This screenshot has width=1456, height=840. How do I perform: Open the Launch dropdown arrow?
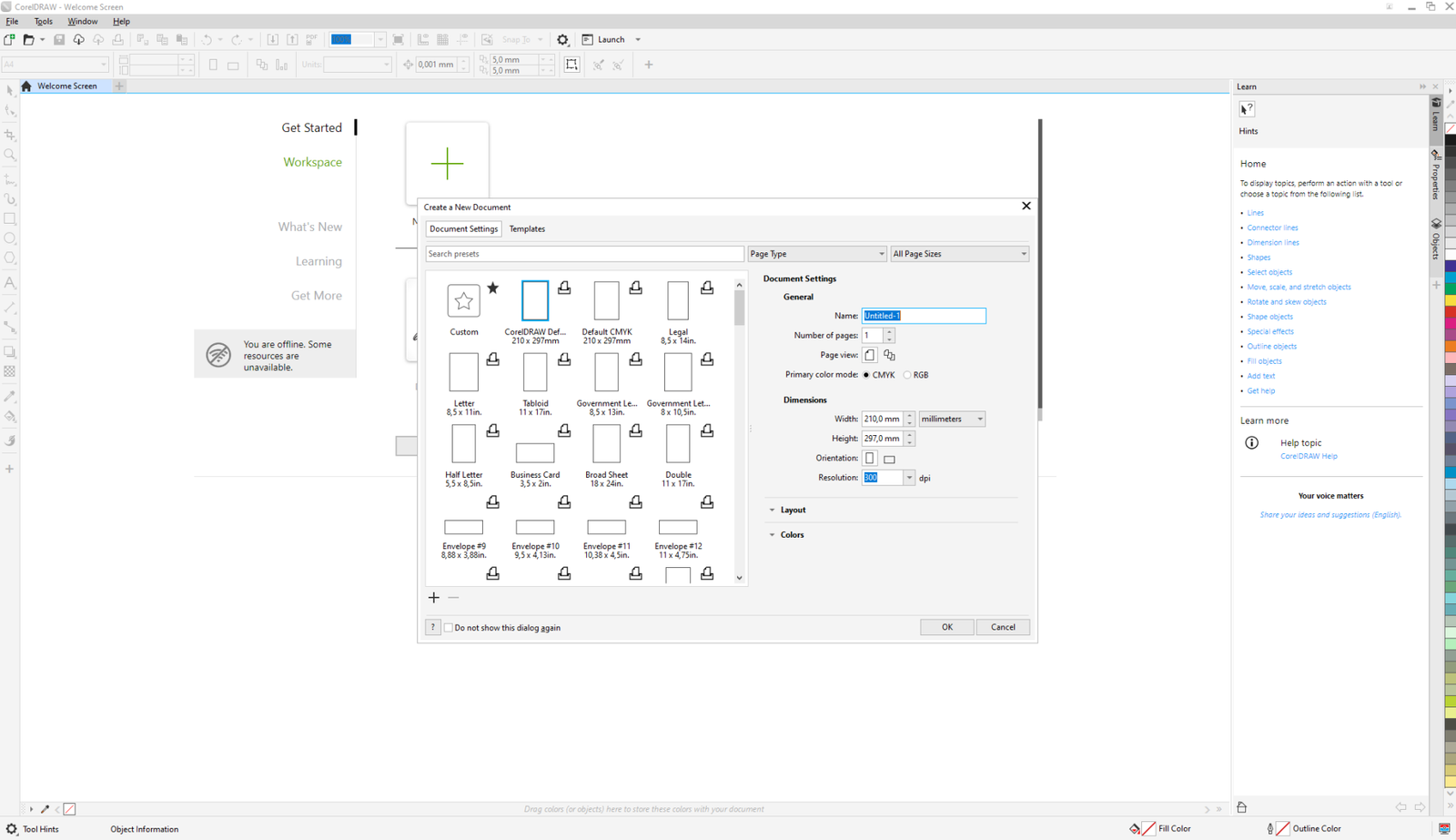coord(638,40)
